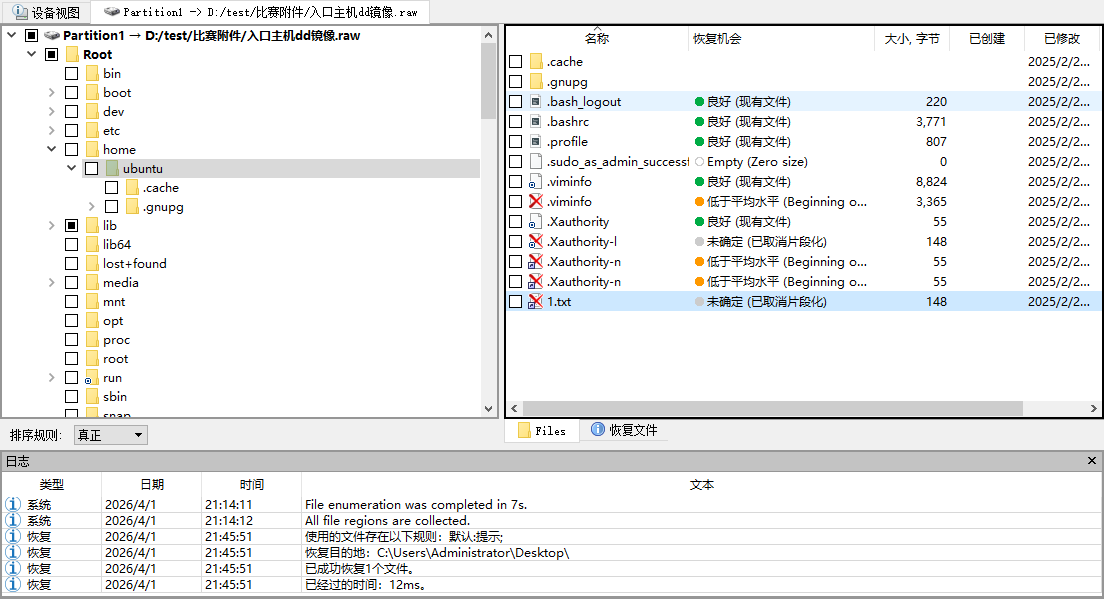Click the red deleted-file icon beside 1.txt
The width and height of the screenshot is (1104, 599).
pos(534,301)
